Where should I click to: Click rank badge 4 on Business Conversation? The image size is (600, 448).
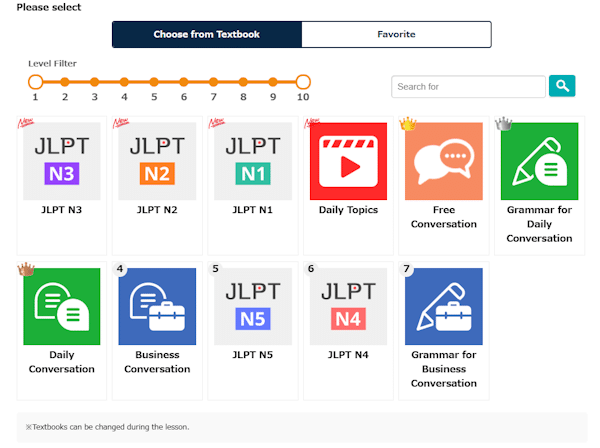click(120, 269)
